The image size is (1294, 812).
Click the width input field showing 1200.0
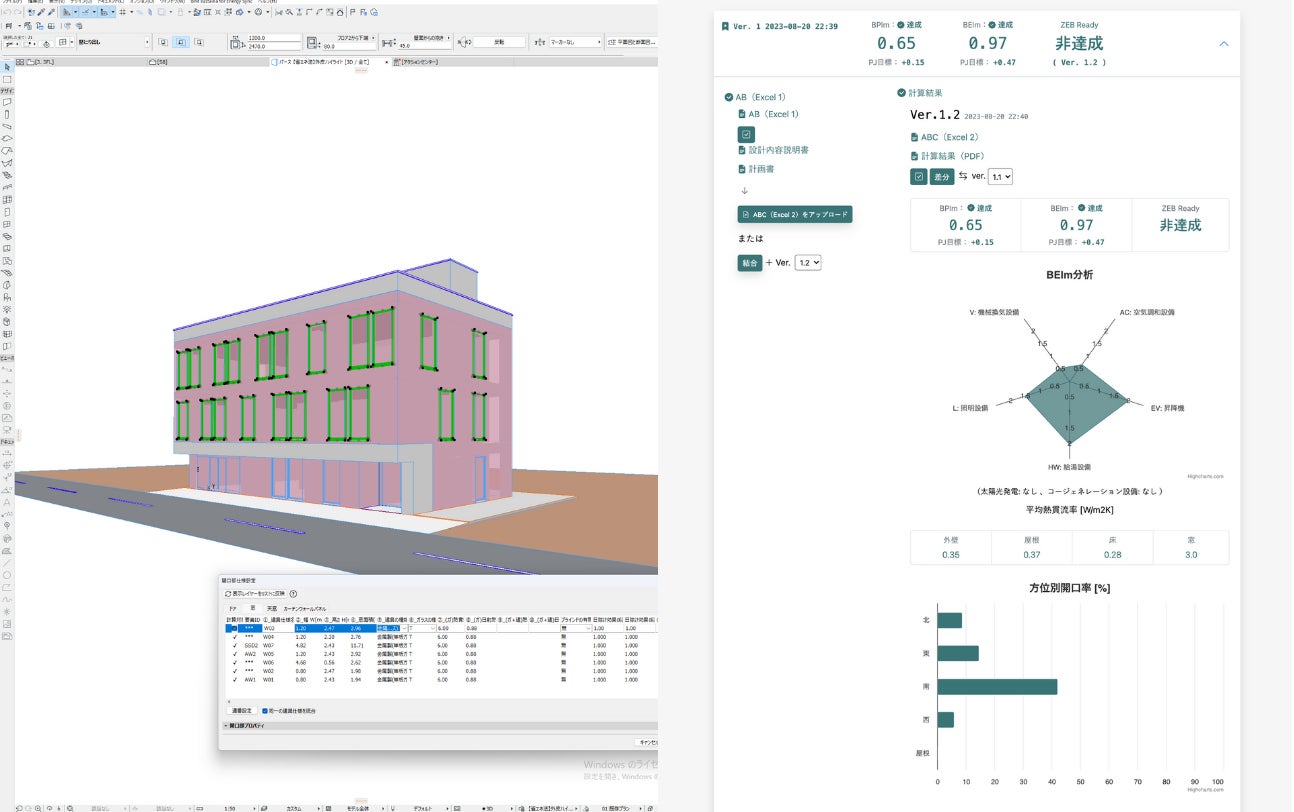270,38
